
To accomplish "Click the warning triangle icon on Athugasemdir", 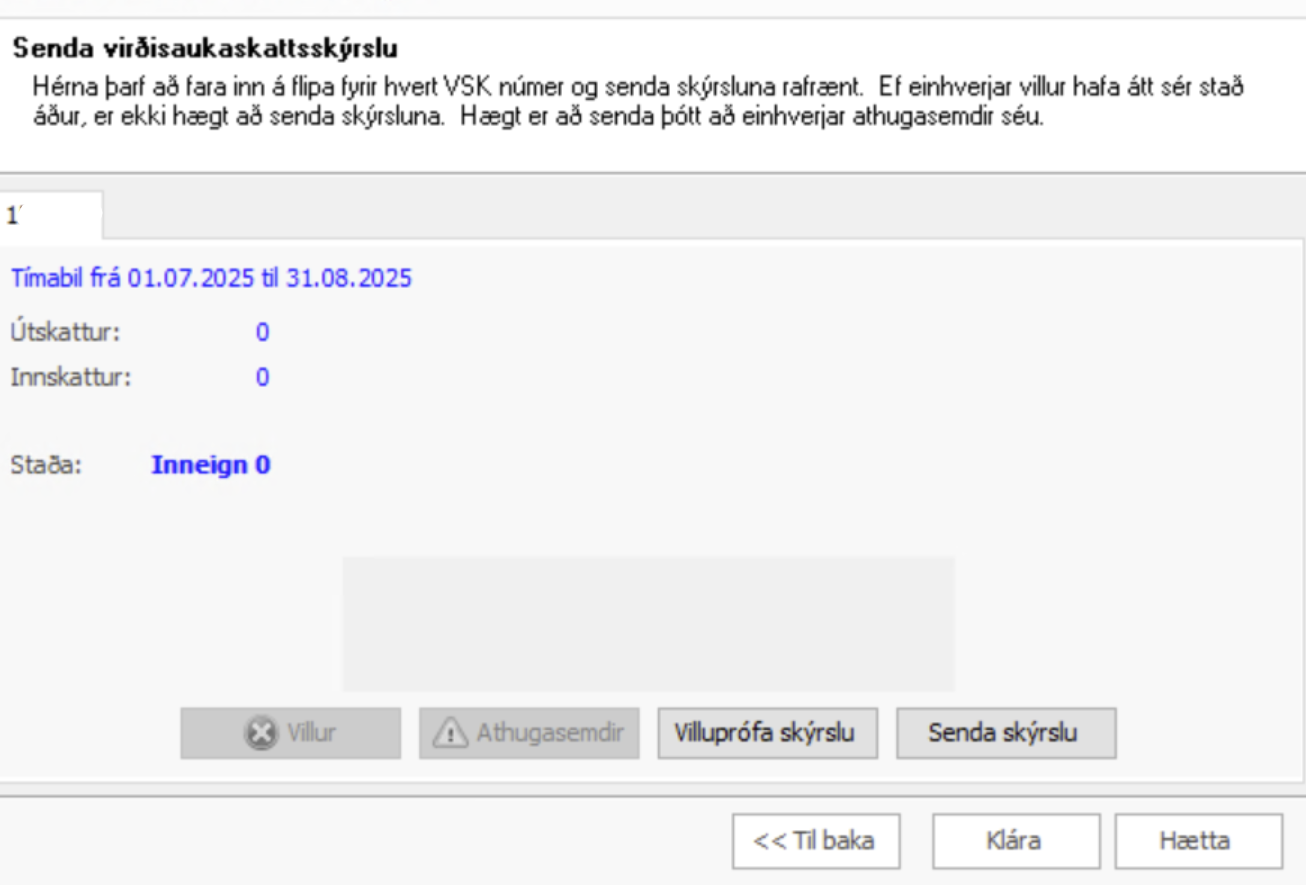I will [450, 733].
